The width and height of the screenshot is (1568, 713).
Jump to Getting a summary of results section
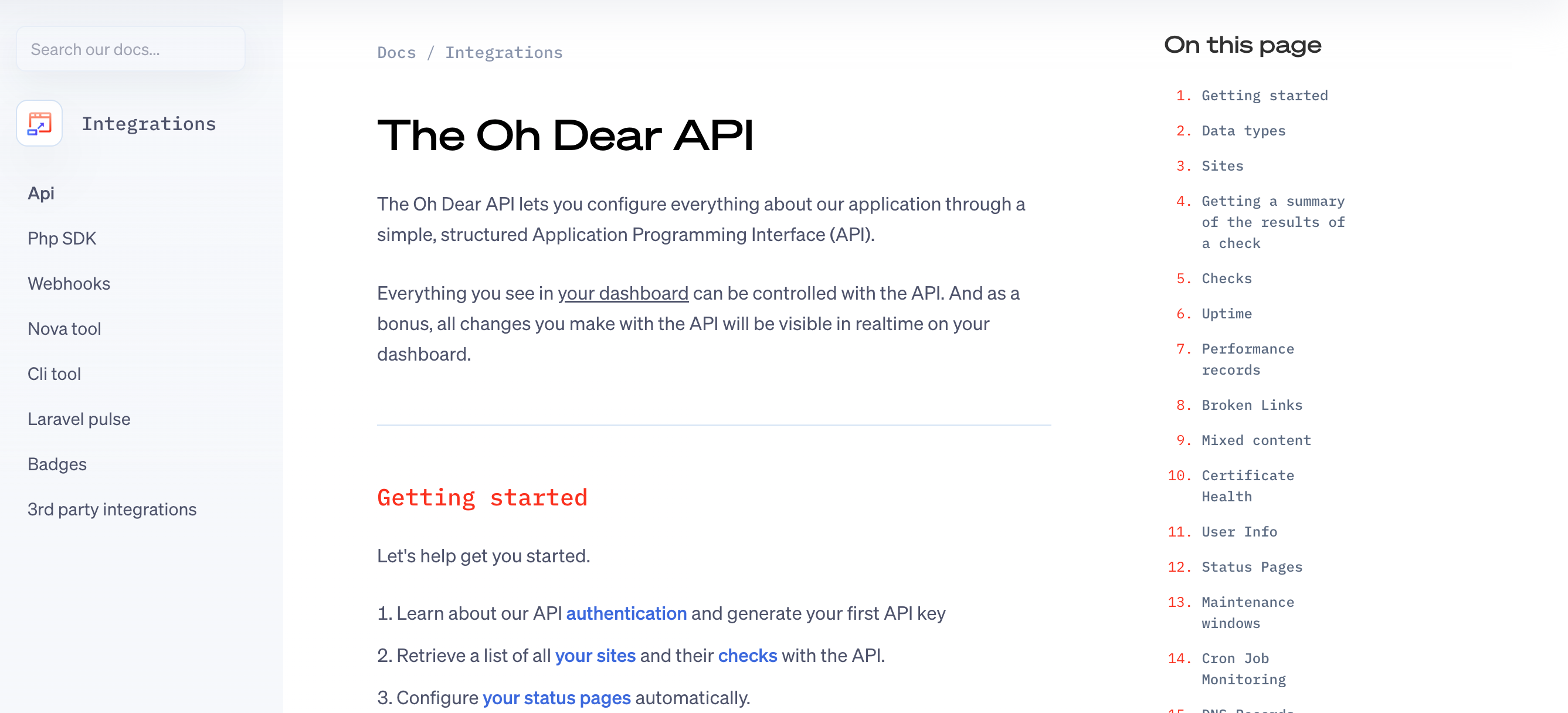pos(1273,222)
